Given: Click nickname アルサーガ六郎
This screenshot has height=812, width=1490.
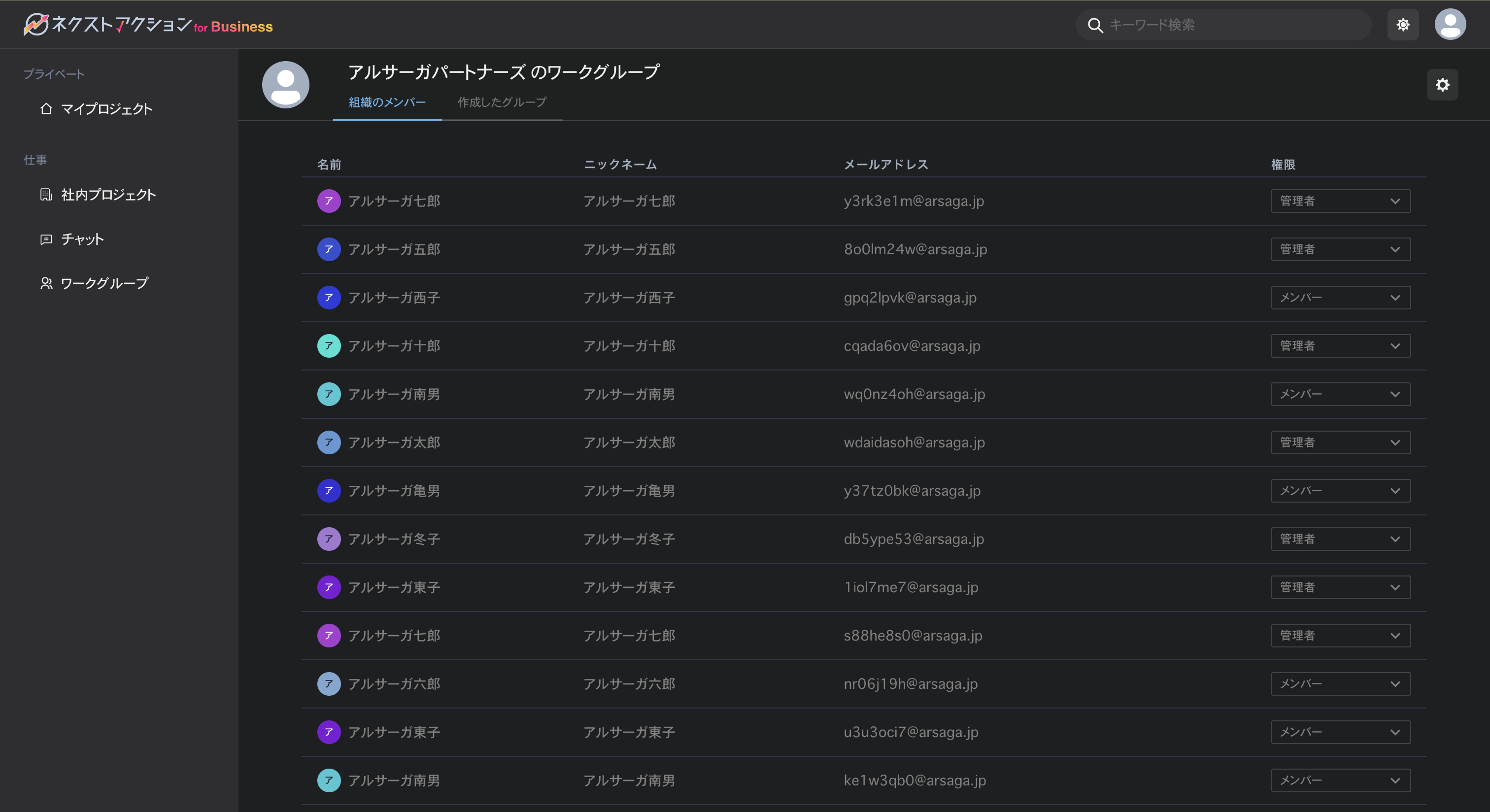Looking at the screenshot, I should point(629,683).
